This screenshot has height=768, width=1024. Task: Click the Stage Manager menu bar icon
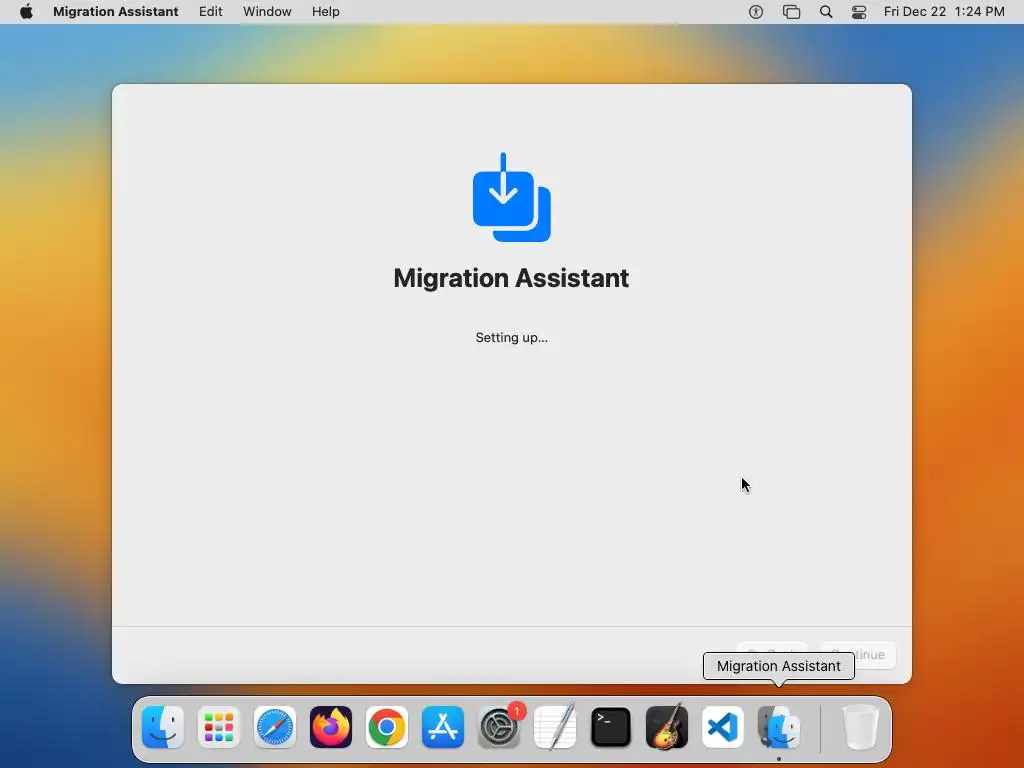click(x=791, y=12)
